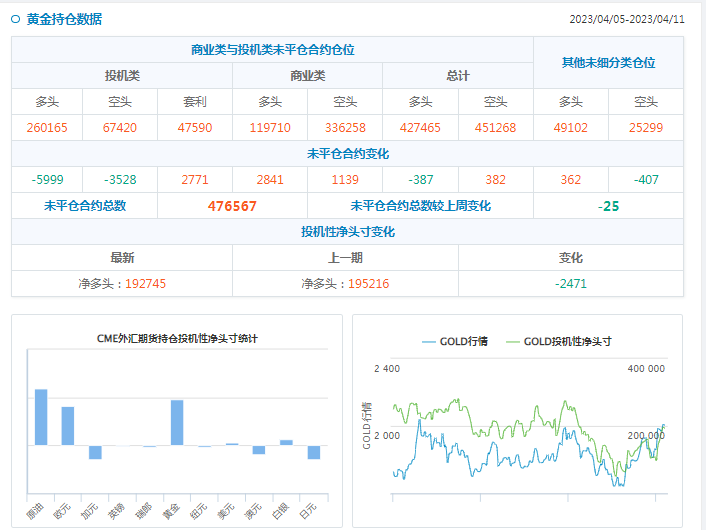
Task: Click the circle icon beside 黄金持仓数据 title
Action: [16, 19]
